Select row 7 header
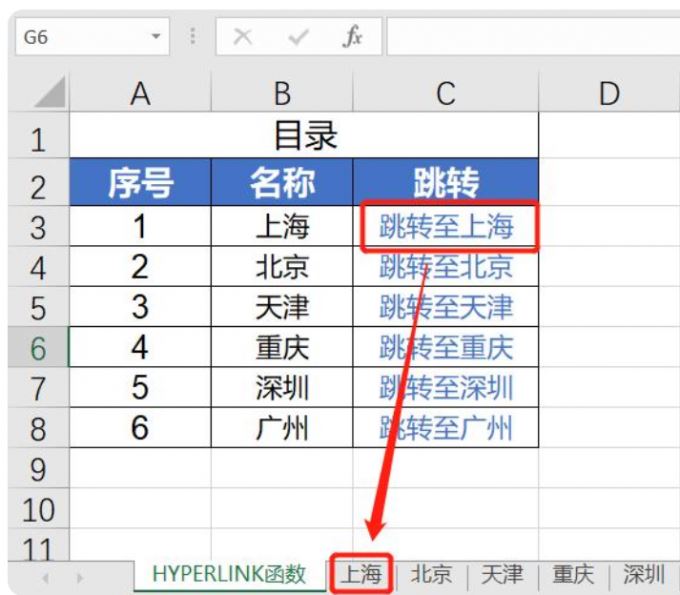Image resolution: width=680 pixels, height=595 pixels. pos(38,388)
